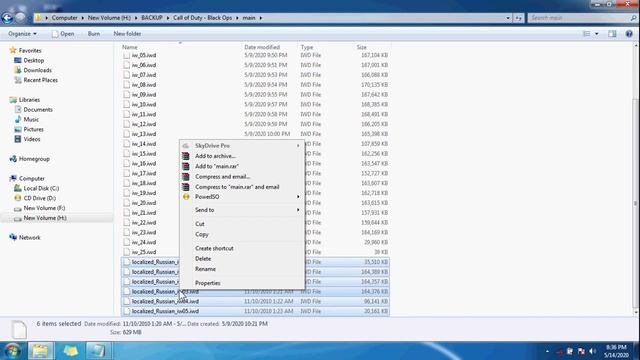Select Computer in the navigation pane
This screenshot has width=640, height=360.
(x=32, y=178)
